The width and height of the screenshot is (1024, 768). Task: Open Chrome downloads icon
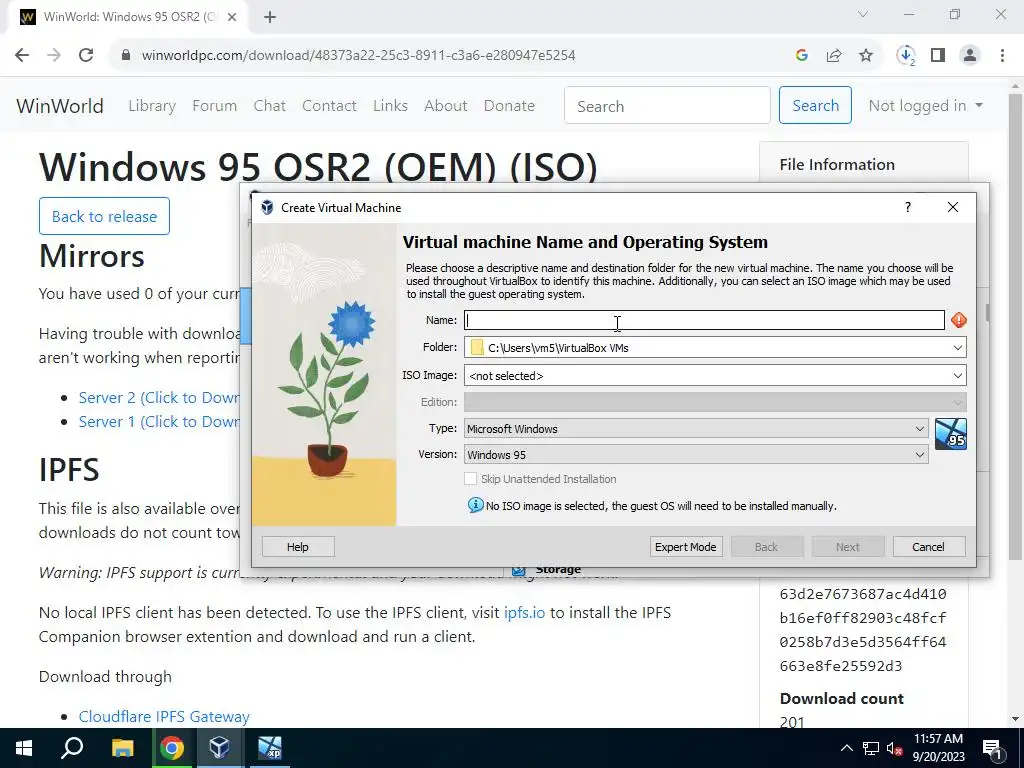pyautogui.click(x=906, y=56)
